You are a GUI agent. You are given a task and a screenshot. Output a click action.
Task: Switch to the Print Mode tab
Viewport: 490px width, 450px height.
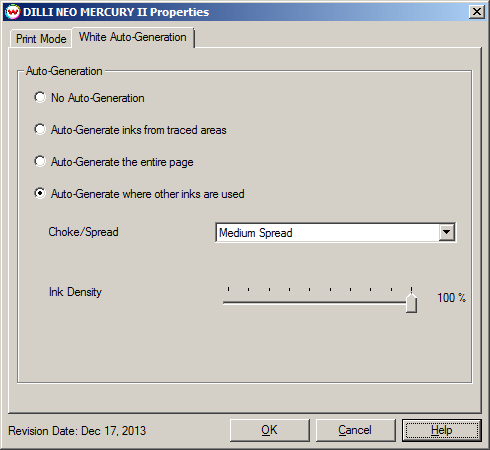pos(41,39)
